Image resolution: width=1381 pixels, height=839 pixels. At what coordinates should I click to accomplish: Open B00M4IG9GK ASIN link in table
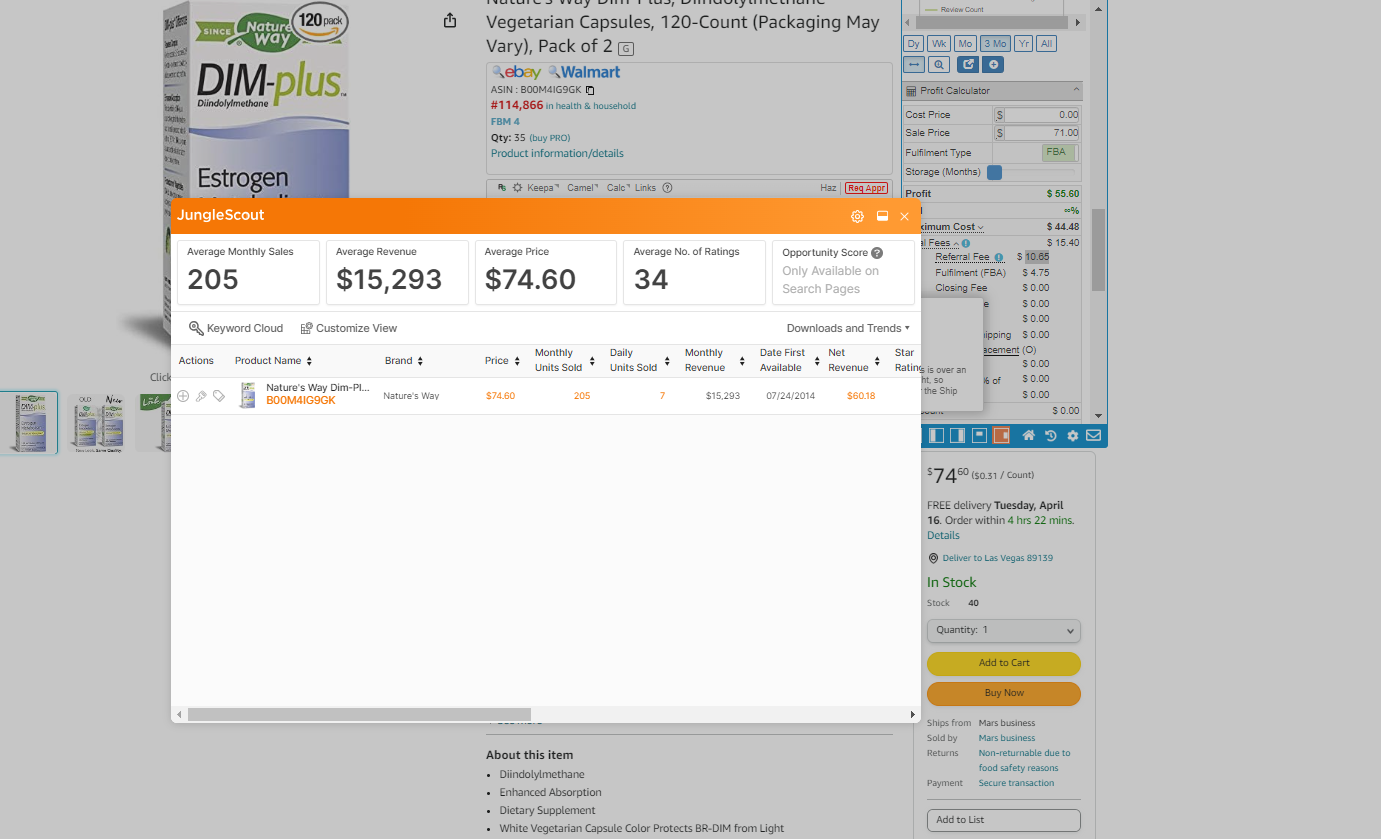pyautogui.click(x=301, y=401)
